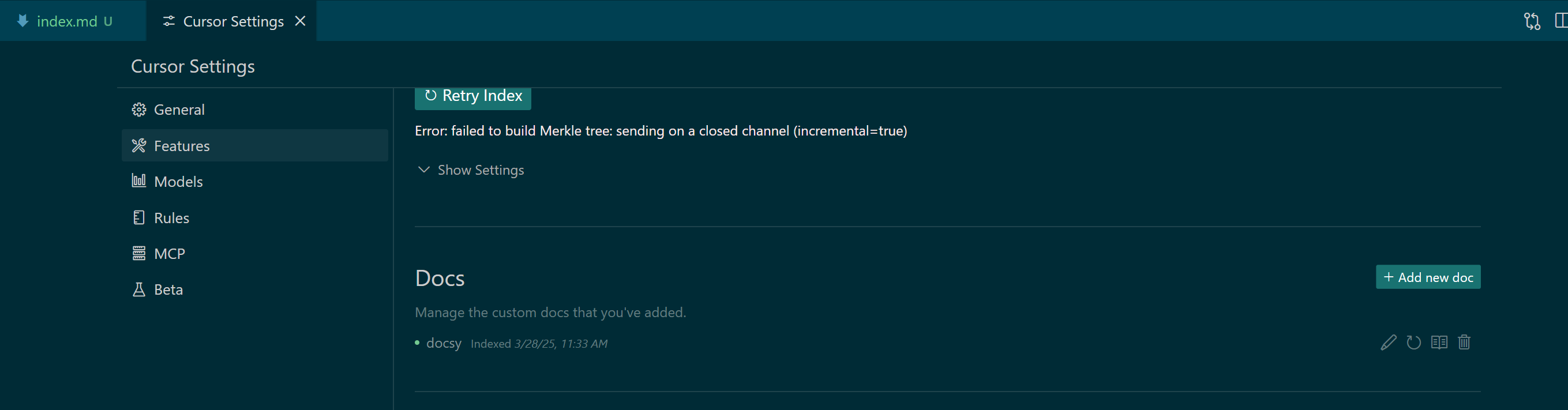Image resolution: width=1568 pixels, height=410 pixels.
Task: Toggle split editor layout icon
Action: 1561,21
